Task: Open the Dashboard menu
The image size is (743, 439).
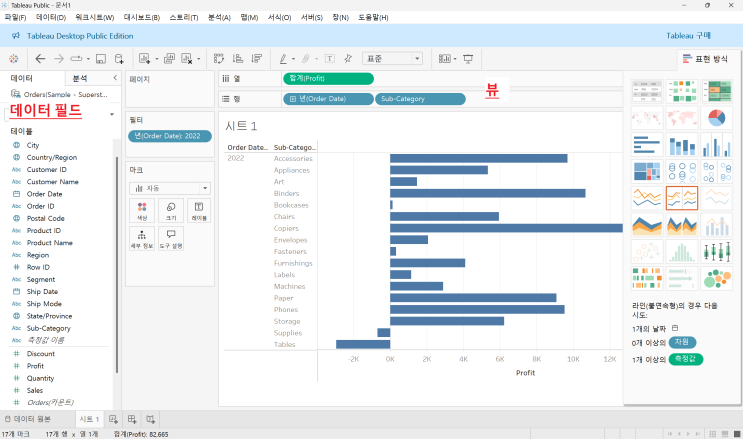Action: point(142,18)
